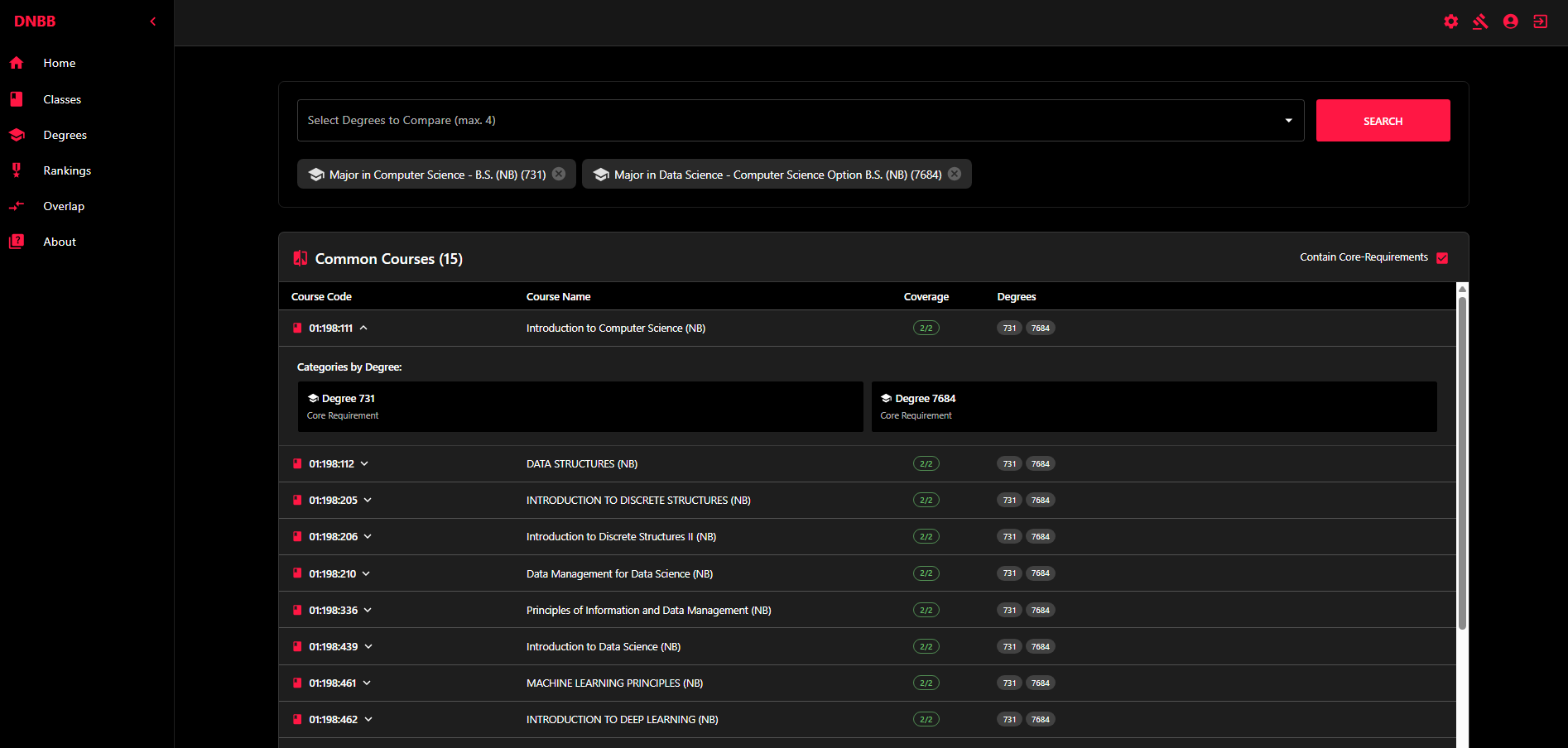This screenshot has width=1568, height=748.
Task: Click 'INTRODUCTION TO DEEP LEARNING (NB)' course name
Action: [x=622, y=720]
